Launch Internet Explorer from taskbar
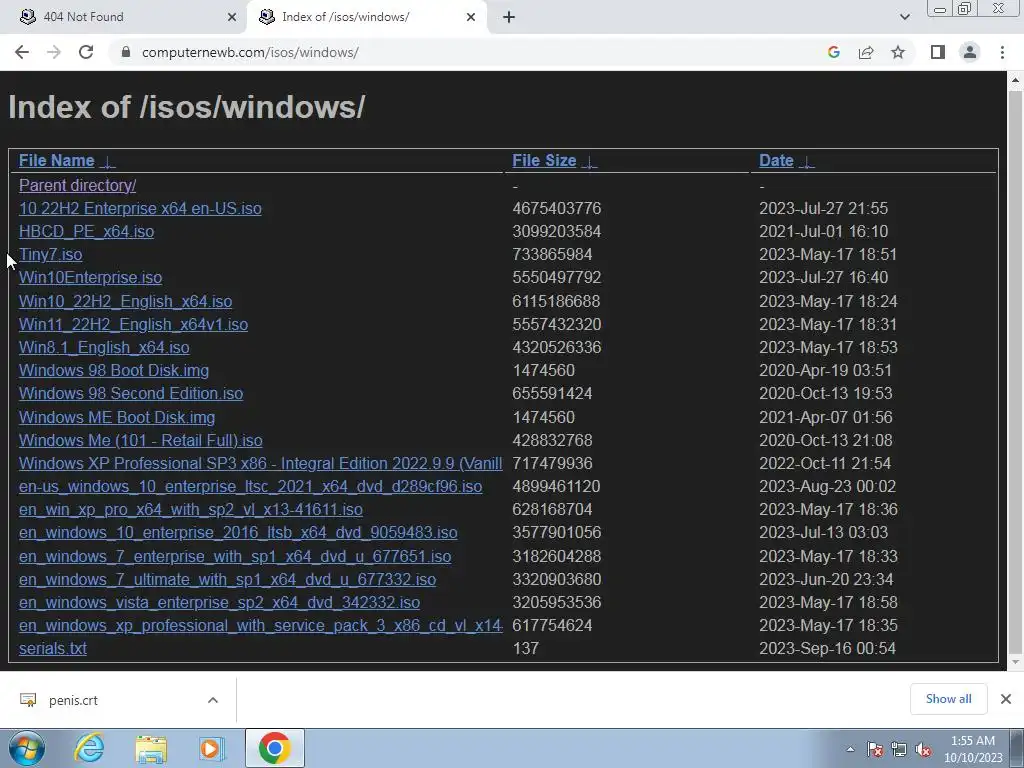Screen dimensions: 1024x768 (x=89, y=748)
